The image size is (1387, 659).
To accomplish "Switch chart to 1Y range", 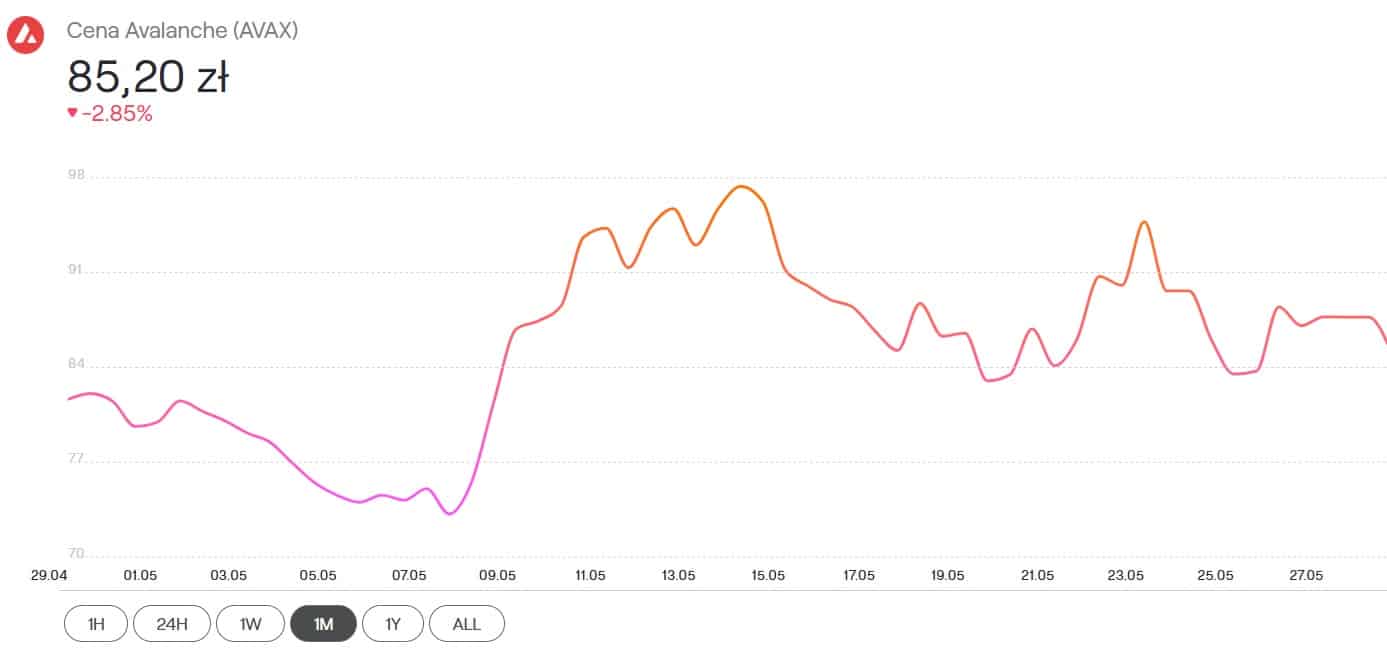I will pyautogui.click(x=393, y=624).
